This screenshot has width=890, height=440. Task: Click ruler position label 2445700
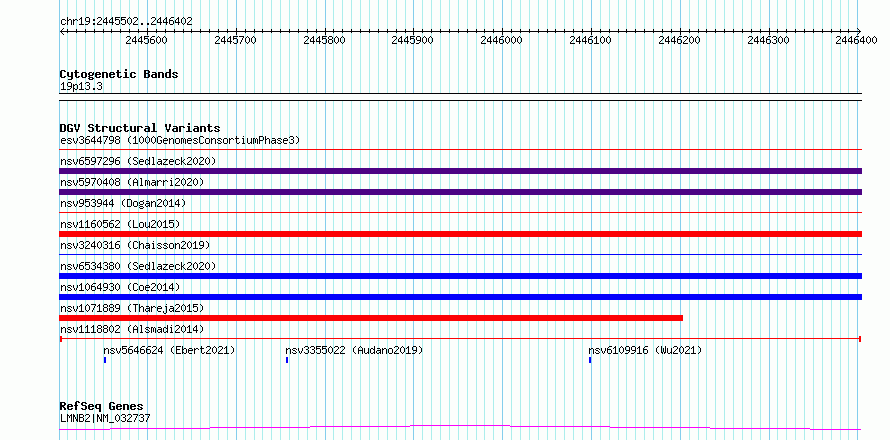coord(236,41)
